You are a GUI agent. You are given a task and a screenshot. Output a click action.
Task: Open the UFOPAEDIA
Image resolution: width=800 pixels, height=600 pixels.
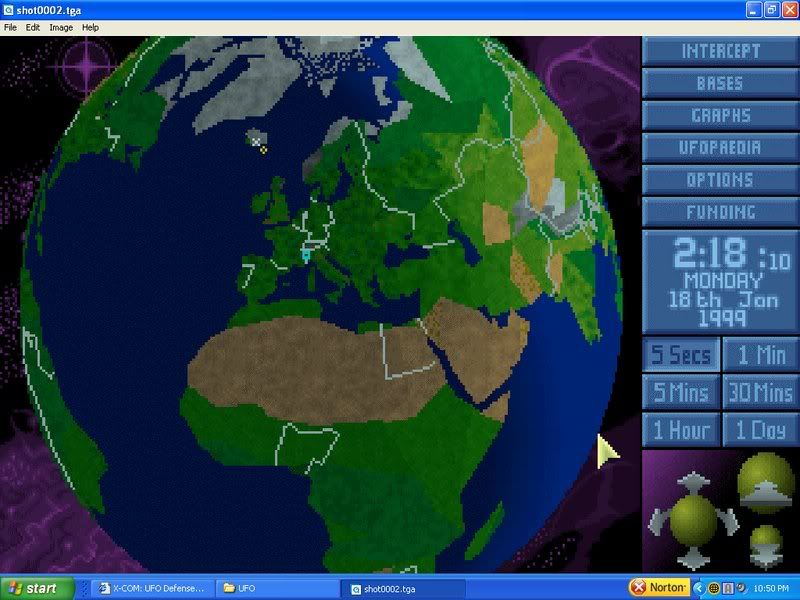point(720,147)
